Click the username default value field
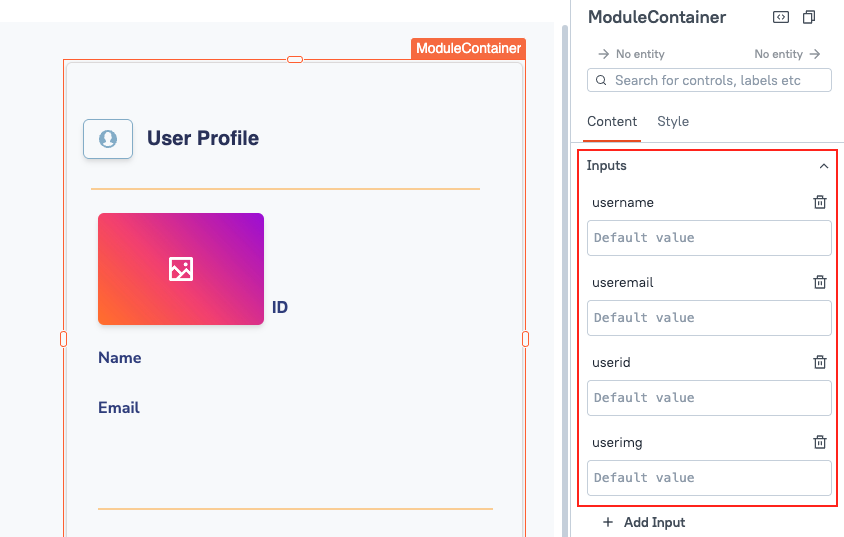844x537 pixels. [x=709, y=238]
